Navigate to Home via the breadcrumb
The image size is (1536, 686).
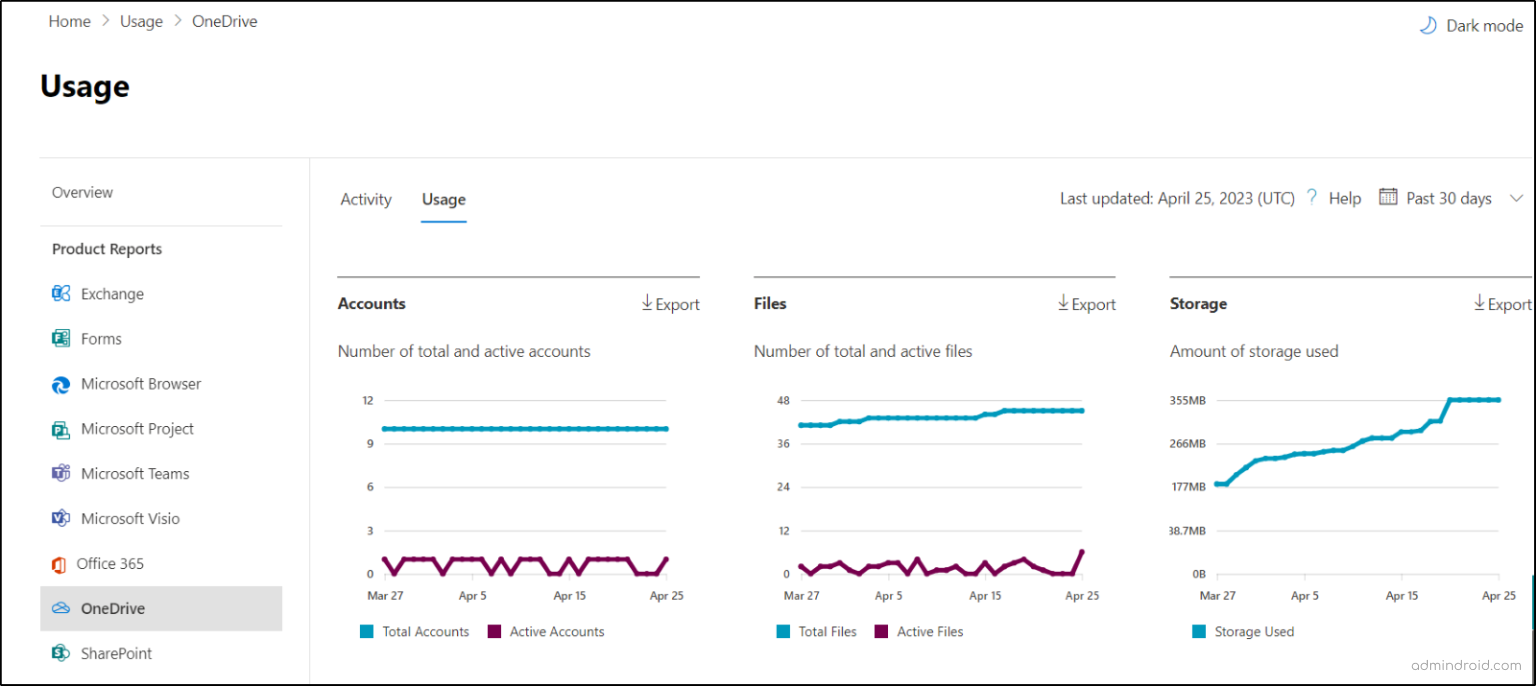pyautogui.click(x=69, y=20)
